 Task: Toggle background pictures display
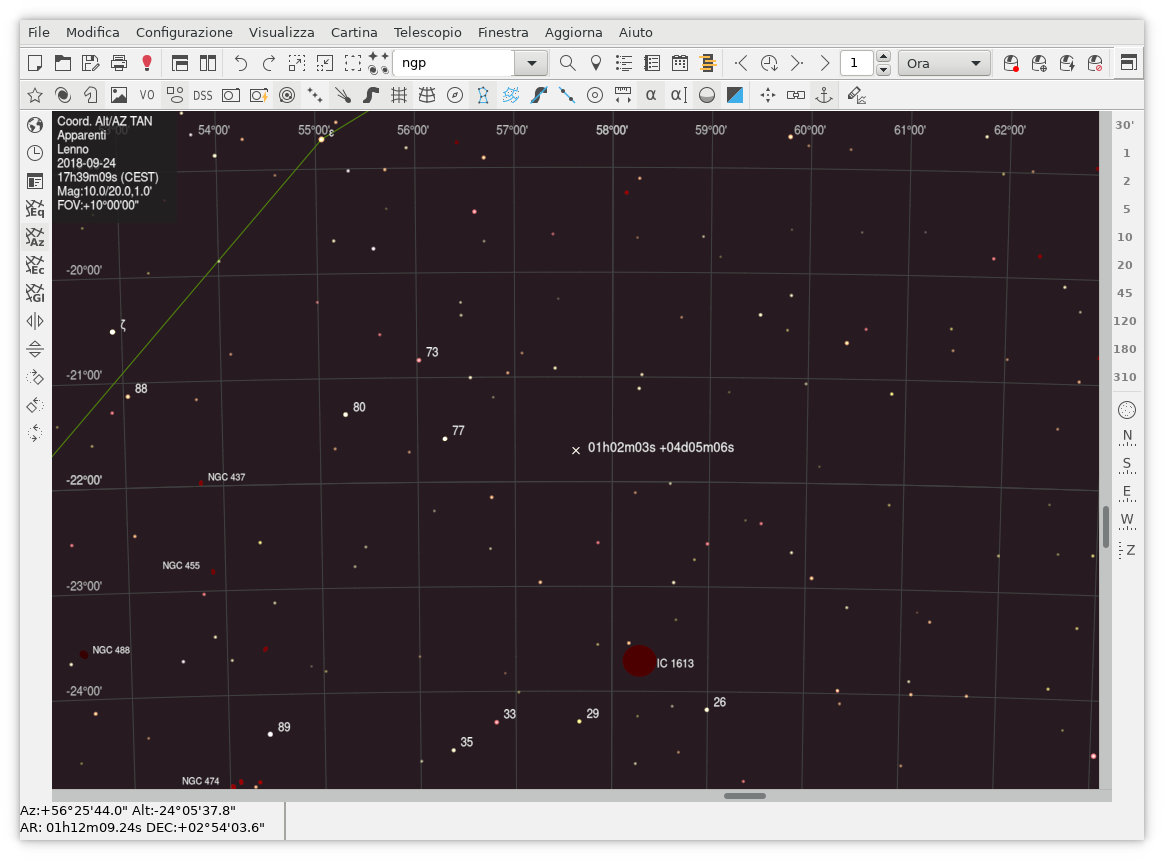pyautogui.click(x=119, y=95)
